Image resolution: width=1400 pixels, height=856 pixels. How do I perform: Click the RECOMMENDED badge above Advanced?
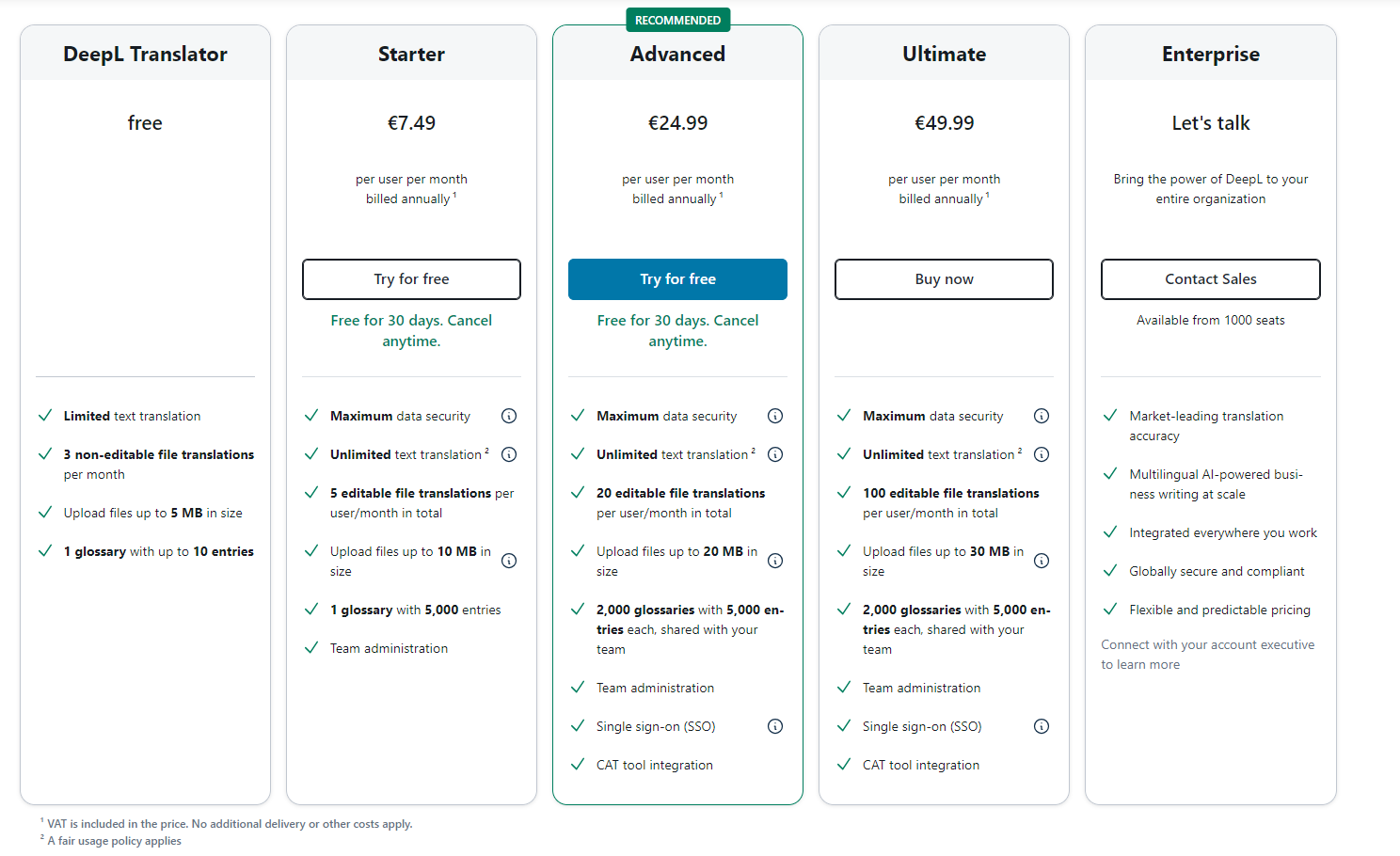tap(677, 20)
